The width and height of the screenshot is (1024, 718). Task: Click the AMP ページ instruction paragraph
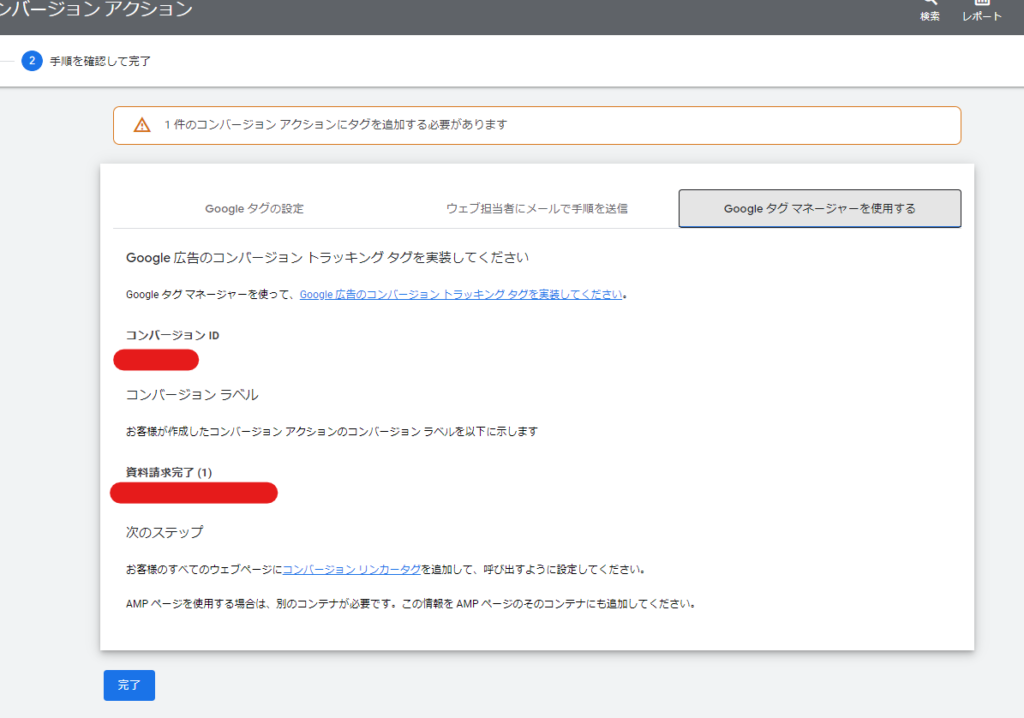click(410, 604)
